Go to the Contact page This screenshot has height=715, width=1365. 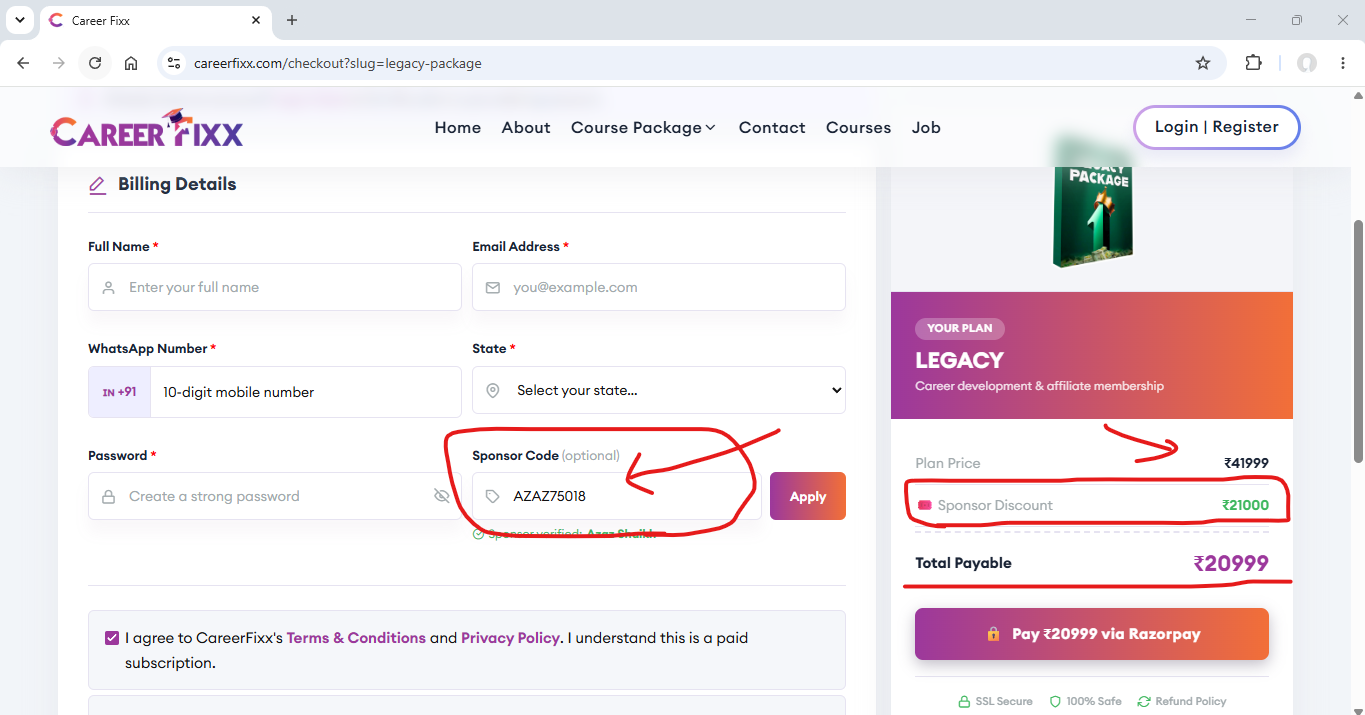772,128
